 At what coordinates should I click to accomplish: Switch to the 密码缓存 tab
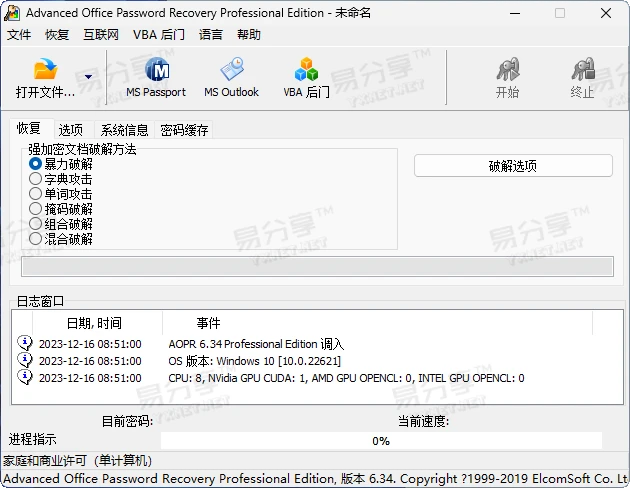tap(184, 130)
